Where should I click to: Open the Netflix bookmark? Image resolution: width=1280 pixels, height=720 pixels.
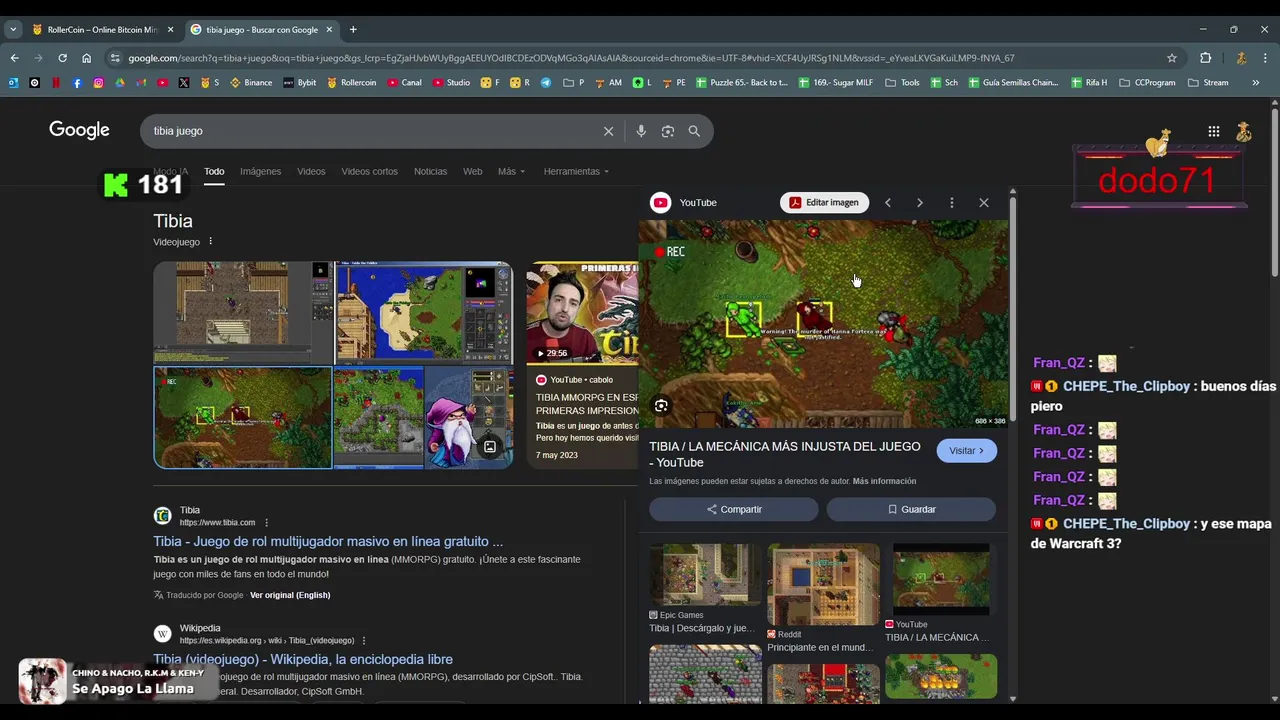tap(55, 83)
